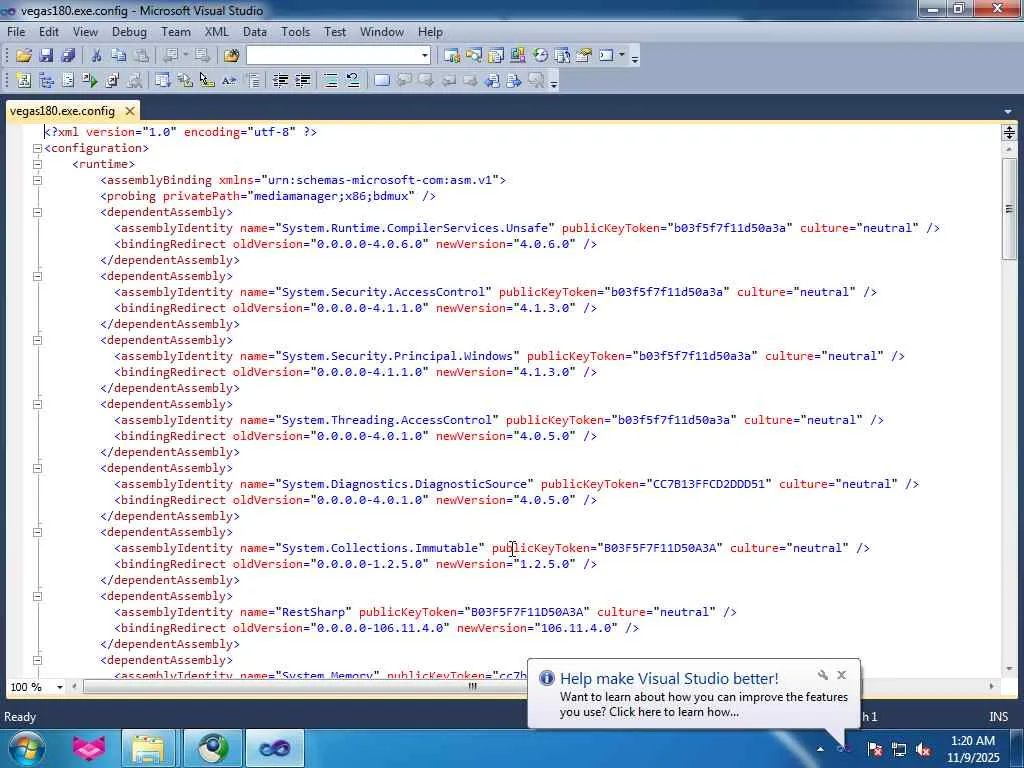Open the Window menu
This screenshot has width=1024, height=768.
coord(382,31)
